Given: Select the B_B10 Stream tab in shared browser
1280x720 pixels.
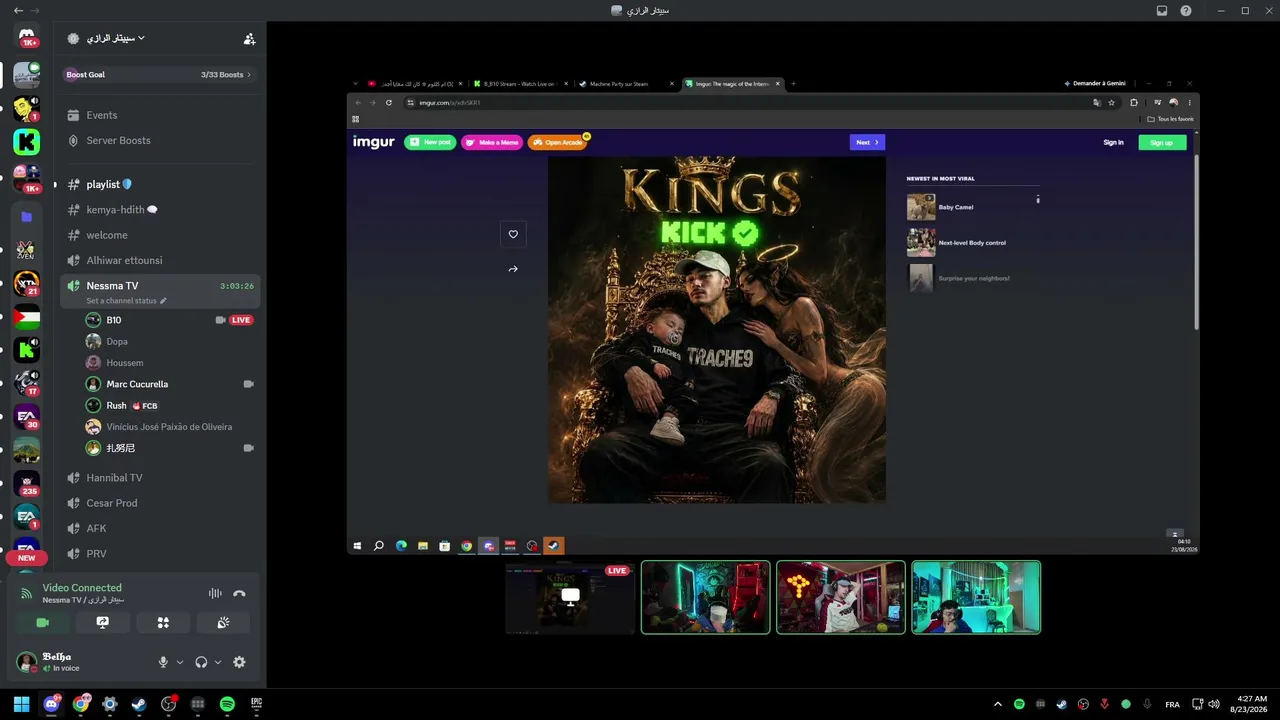Looking at the screenshot, I should pyautogui.click(x=519, y=84).
